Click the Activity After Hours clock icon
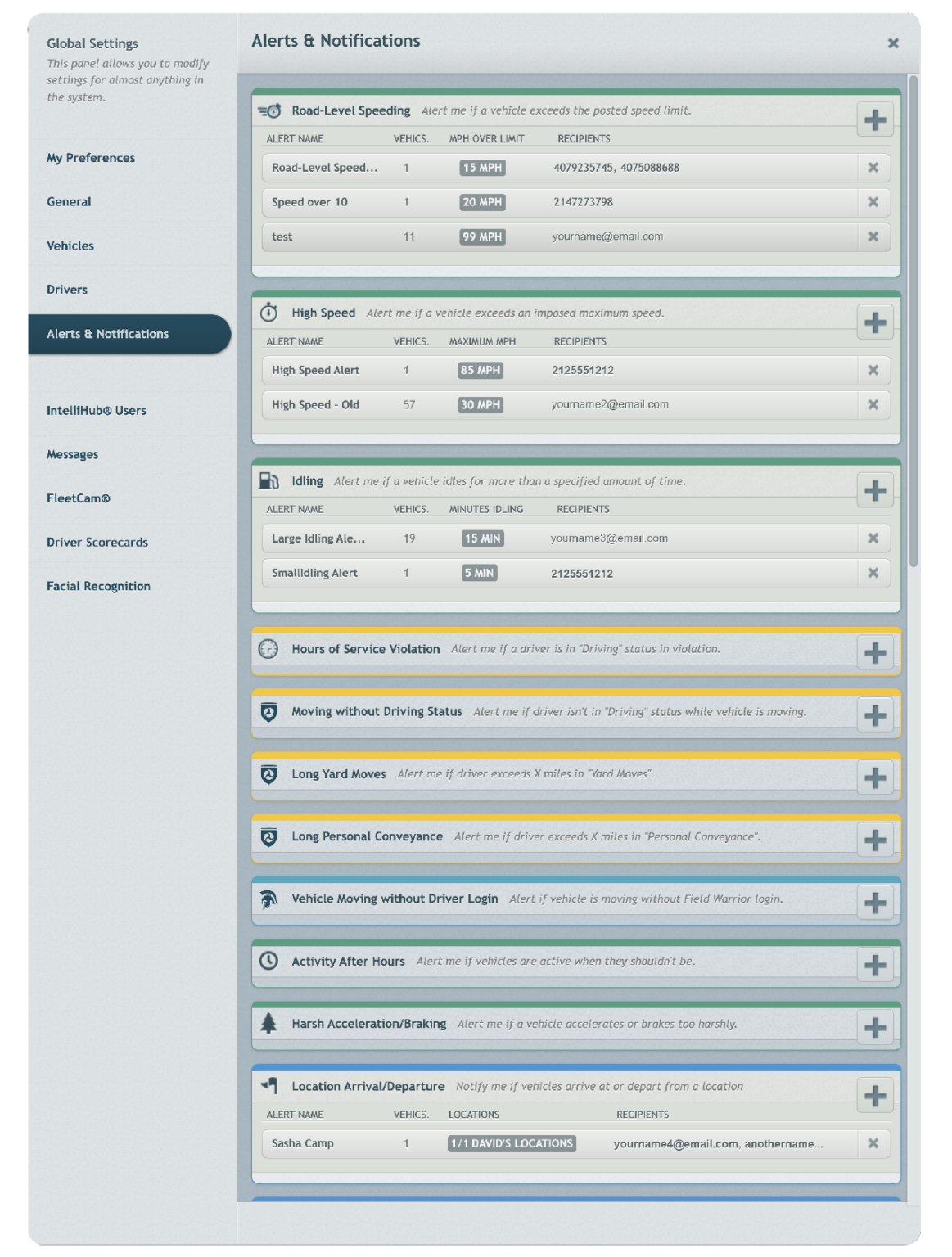 [x=268, y=961]
